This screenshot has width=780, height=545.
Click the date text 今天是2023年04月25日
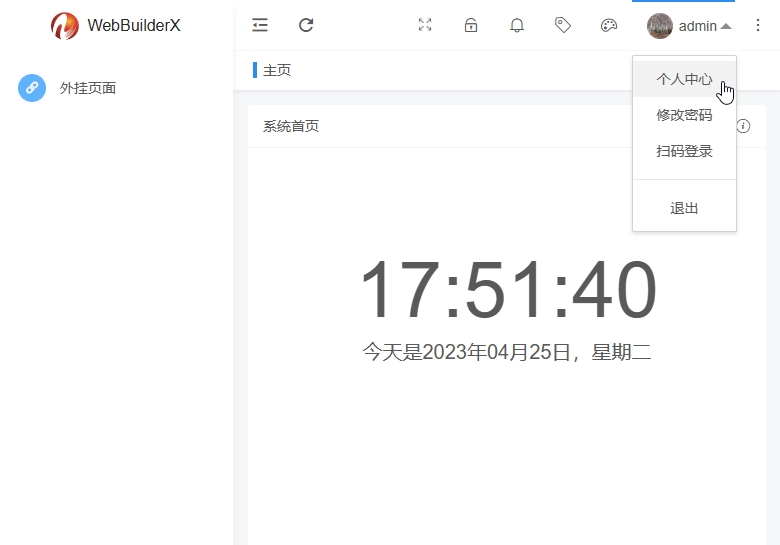coord(466,352)
